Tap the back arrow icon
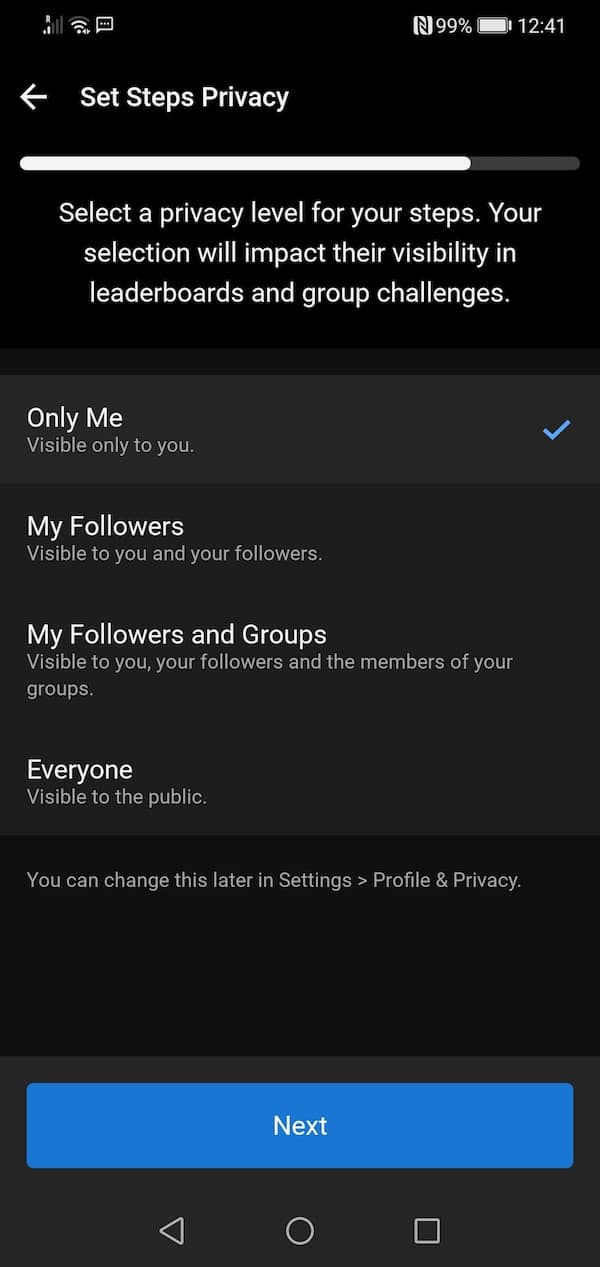This screenshot has width=600, height=1267. (34, 97)
